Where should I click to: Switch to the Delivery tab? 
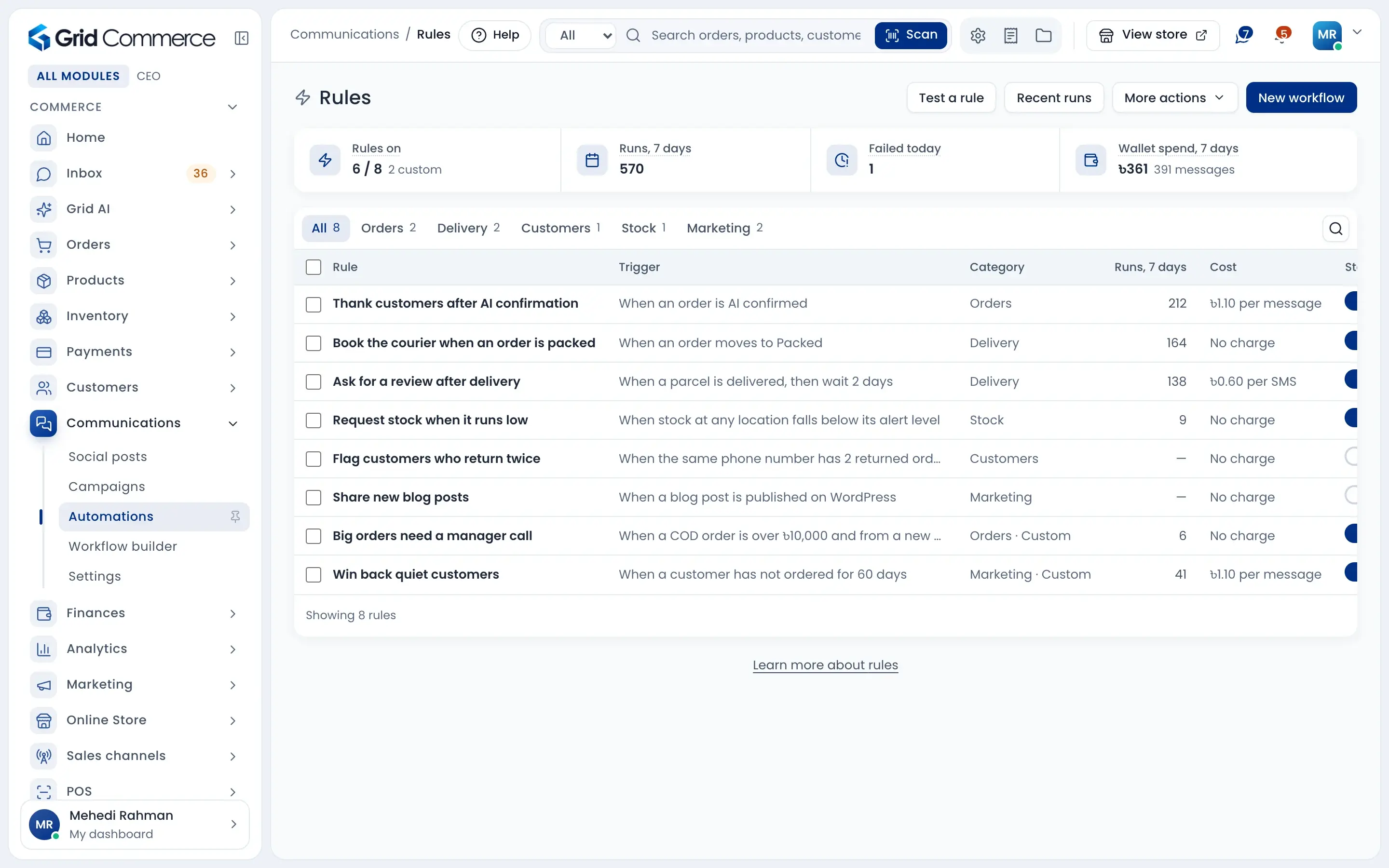(x=468, y=229)
